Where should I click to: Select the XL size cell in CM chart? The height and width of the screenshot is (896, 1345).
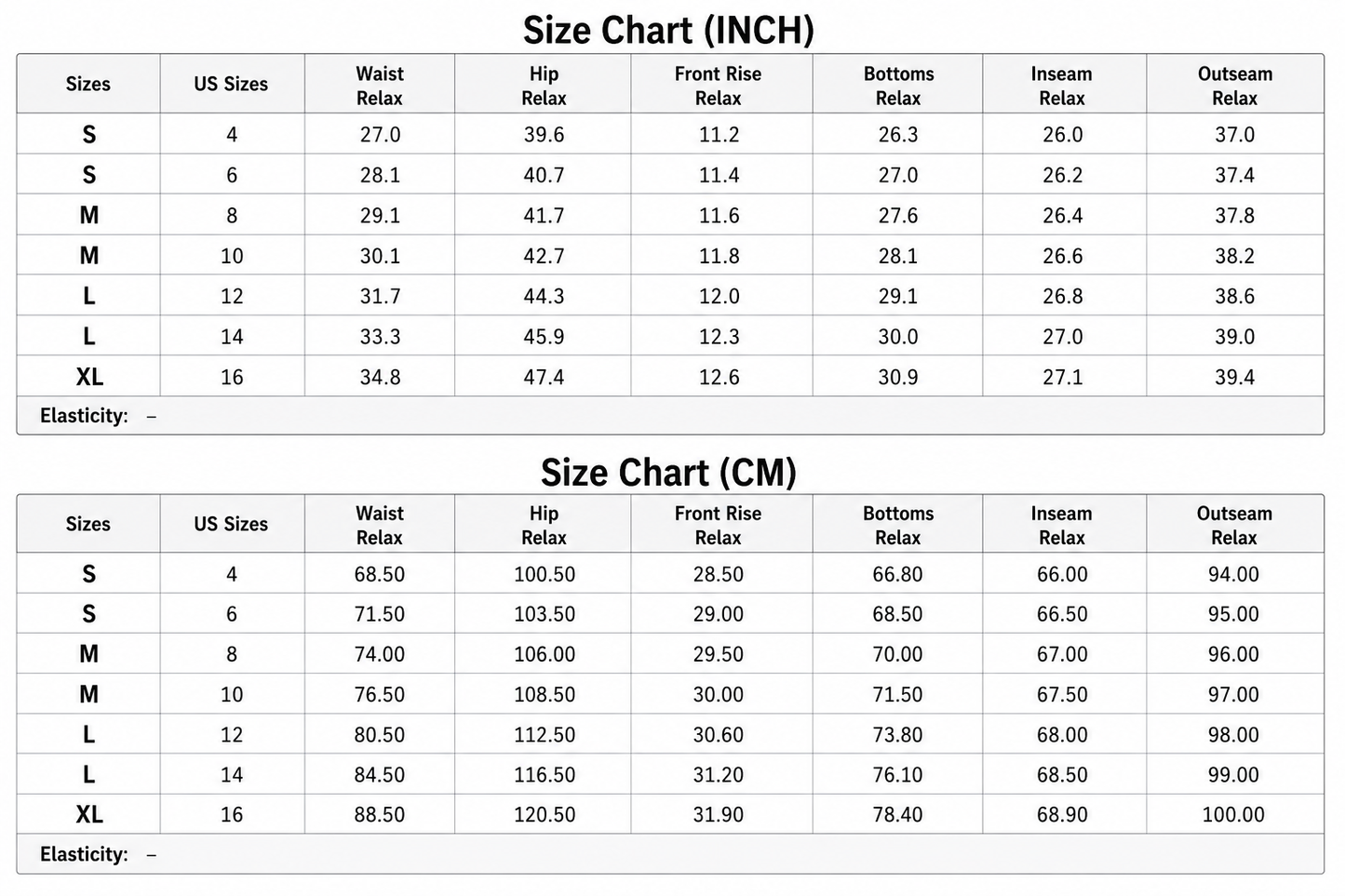tap(89, 814)
